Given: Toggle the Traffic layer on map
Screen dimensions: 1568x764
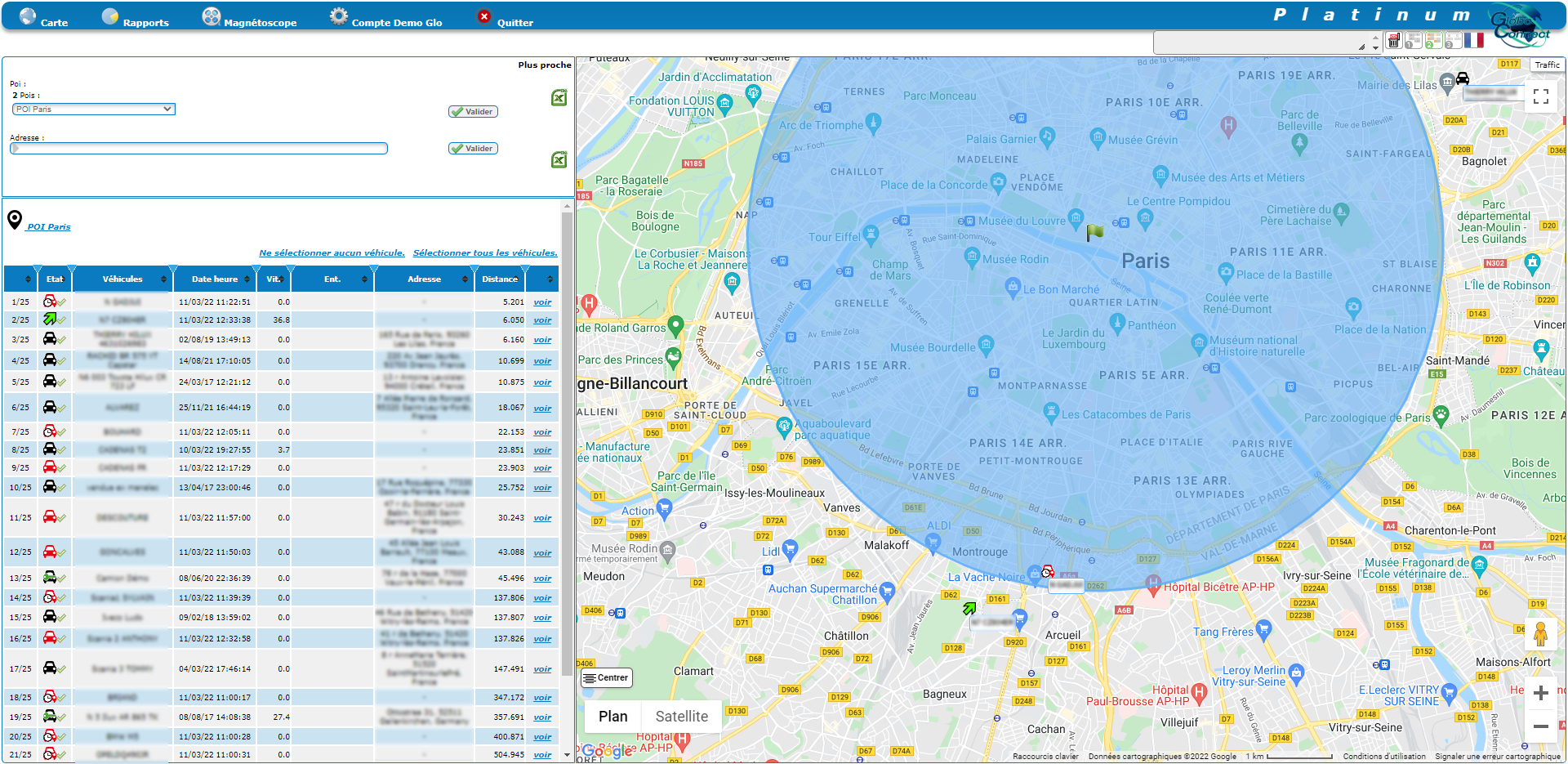Looking at the screenshot, I should tap(1547, 65).
